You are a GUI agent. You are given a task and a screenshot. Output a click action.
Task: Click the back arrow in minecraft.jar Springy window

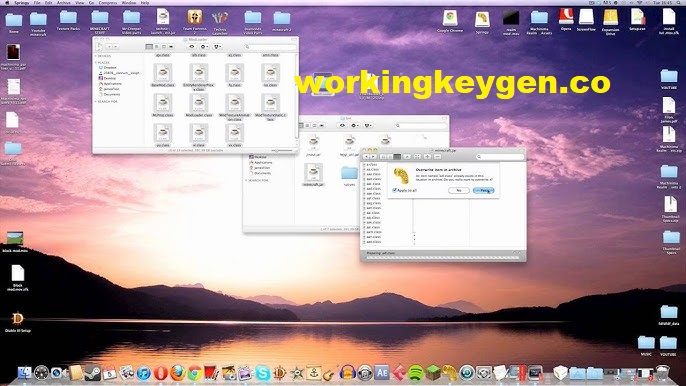367,157
